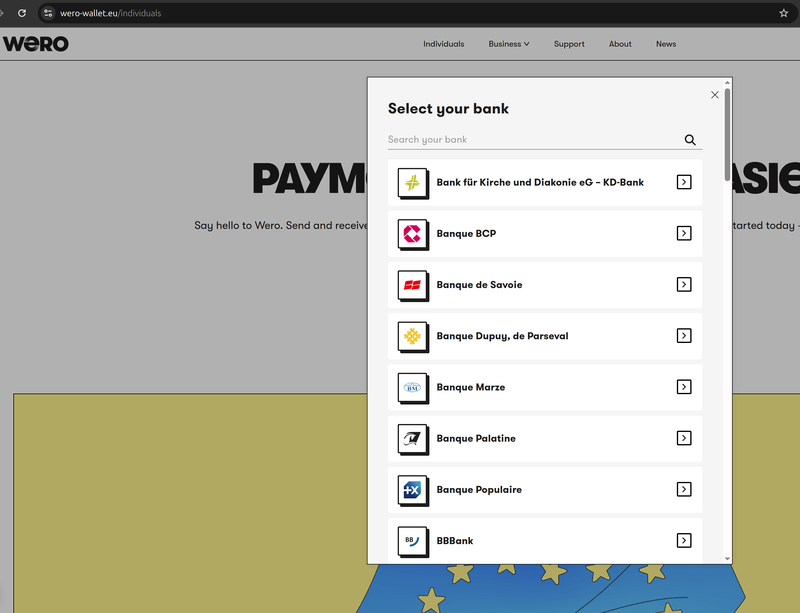Click the BBBank logo icon

(x=413, y=542)
